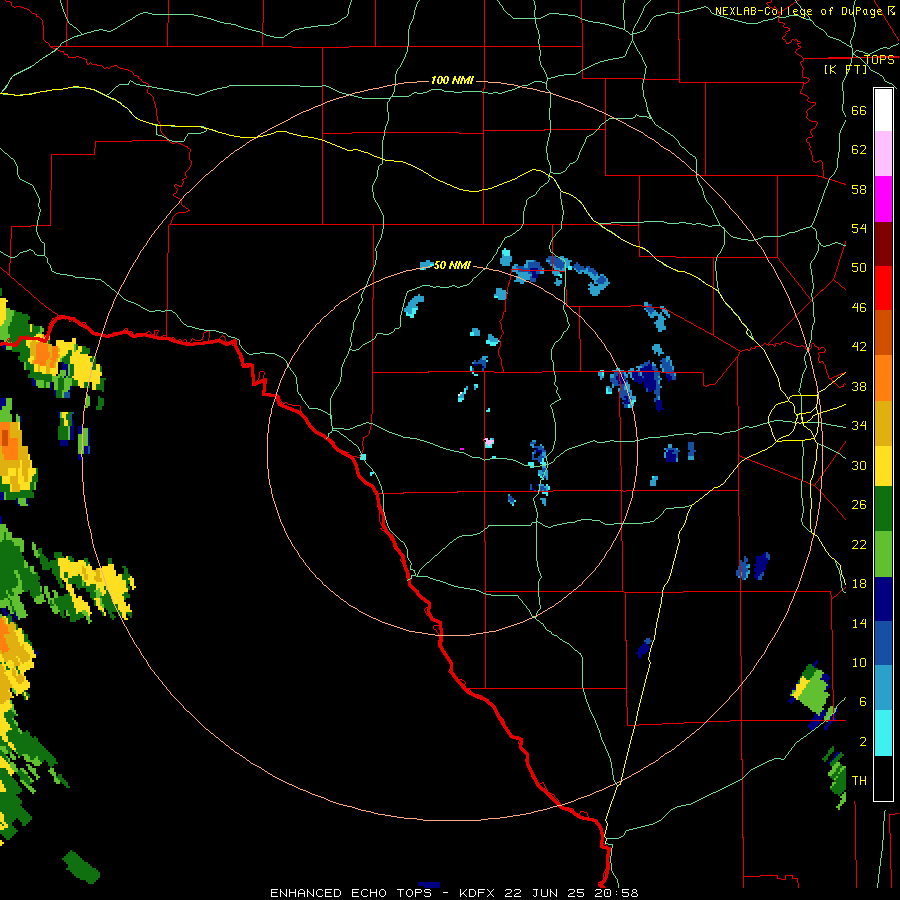
Task: Click legend value 34
Action: (x=859, y=426)
